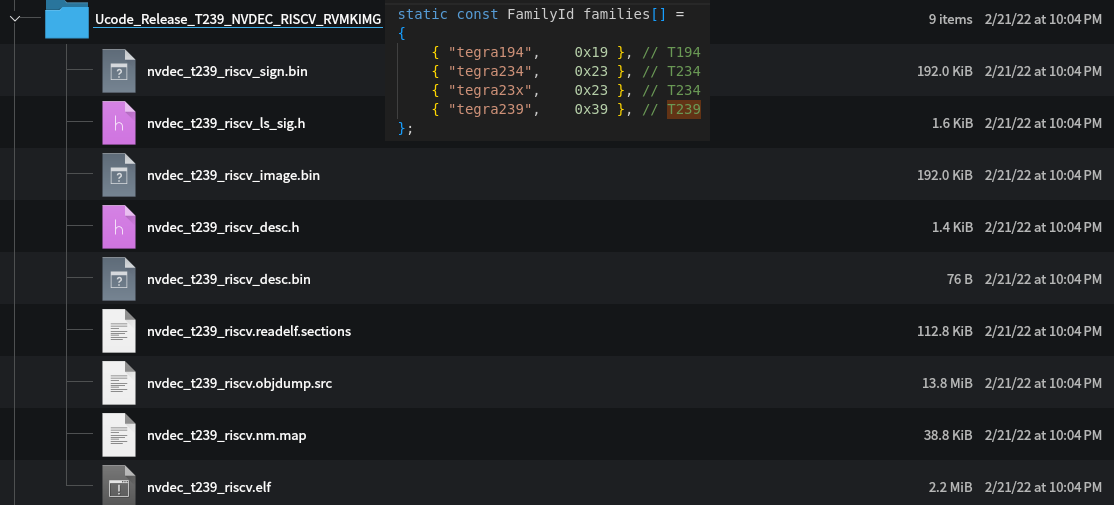Image resolution: width=1114 pixels, height=506 pixels.
Task: Click the modified date of nvdec_t239_riscv.elf
Action: 1043,488
